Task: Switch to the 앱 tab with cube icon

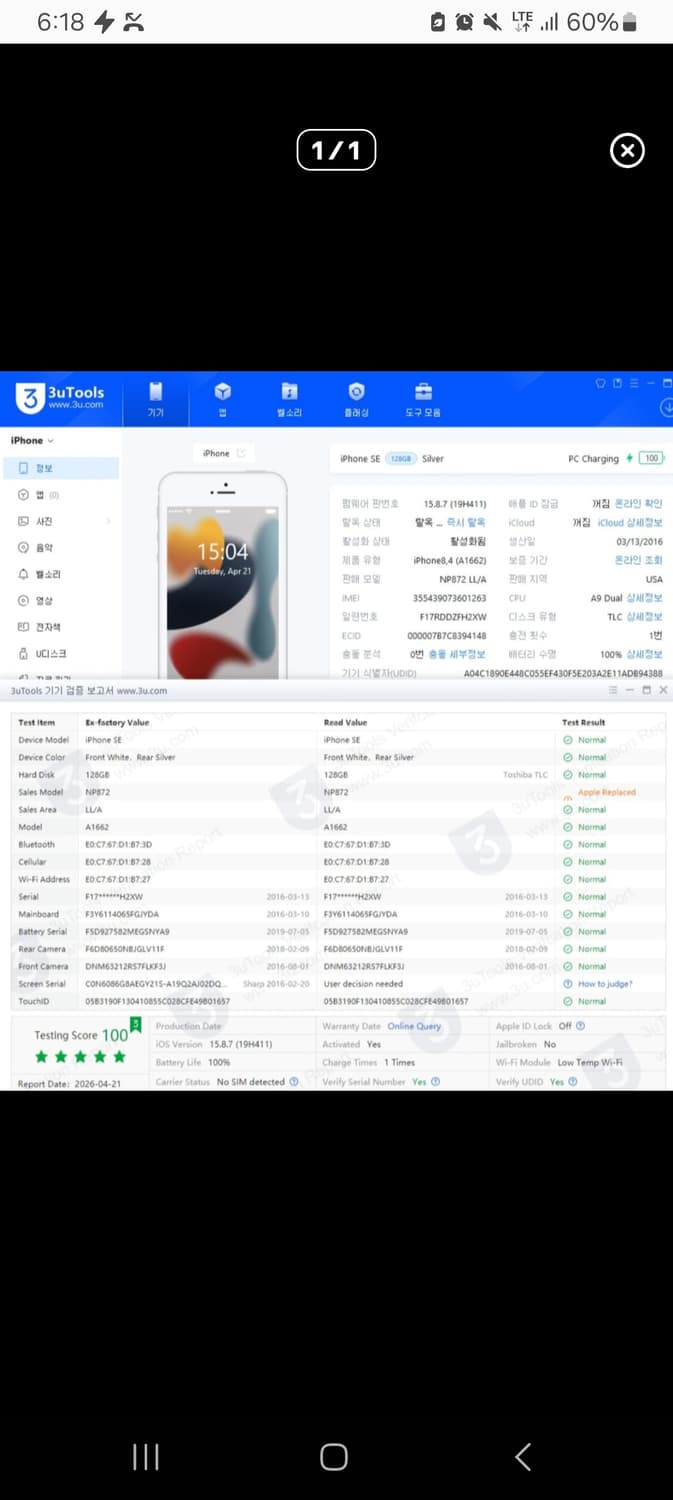Action: coord(223,399)
